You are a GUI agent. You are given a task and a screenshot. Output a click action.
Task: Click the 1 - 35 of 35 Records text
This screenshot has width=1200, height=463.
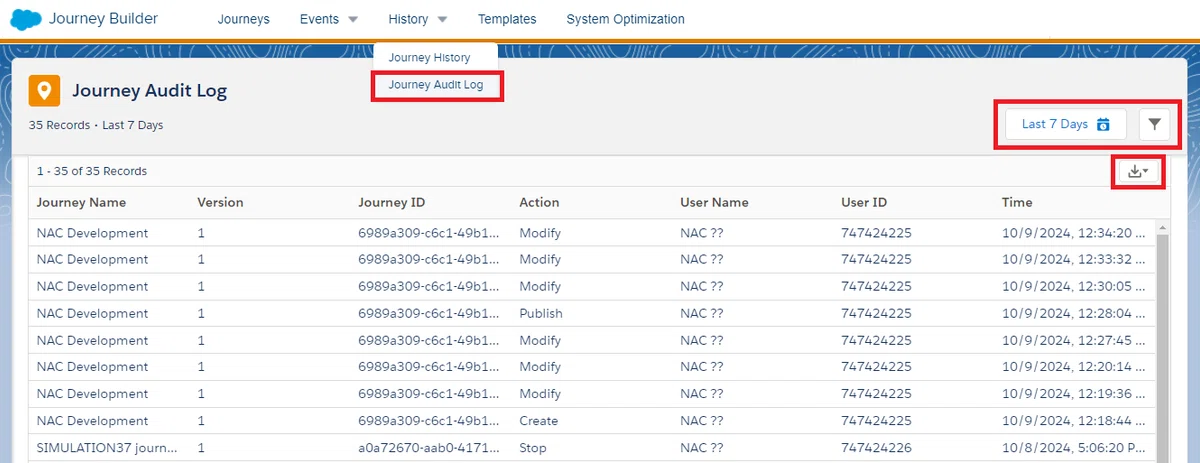pyautogui.click(x=92, y=171)
